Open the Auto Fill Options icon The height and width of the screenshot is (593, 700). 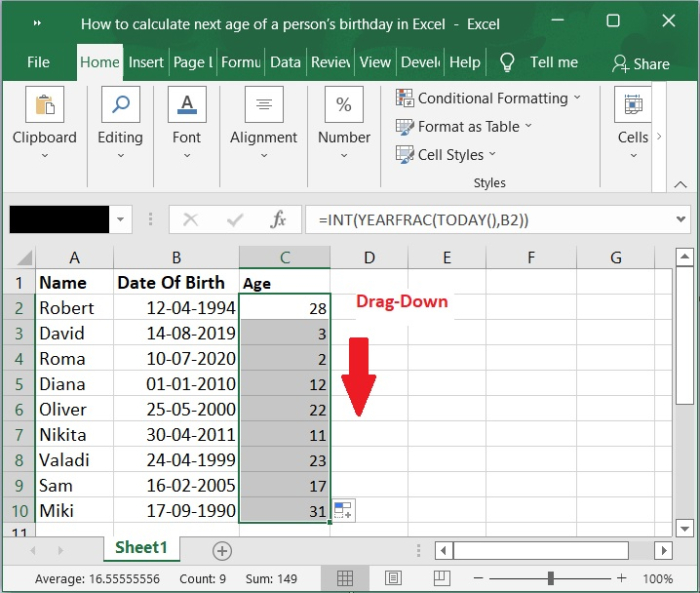(343, 510)
